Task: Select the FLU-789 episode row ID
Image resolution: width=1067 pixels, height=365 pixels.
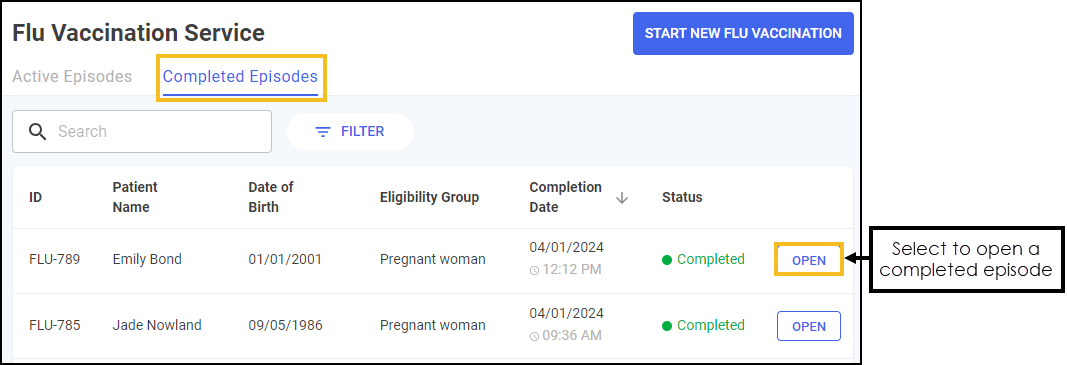Action: pyautogui.click(x=54, y=259)
